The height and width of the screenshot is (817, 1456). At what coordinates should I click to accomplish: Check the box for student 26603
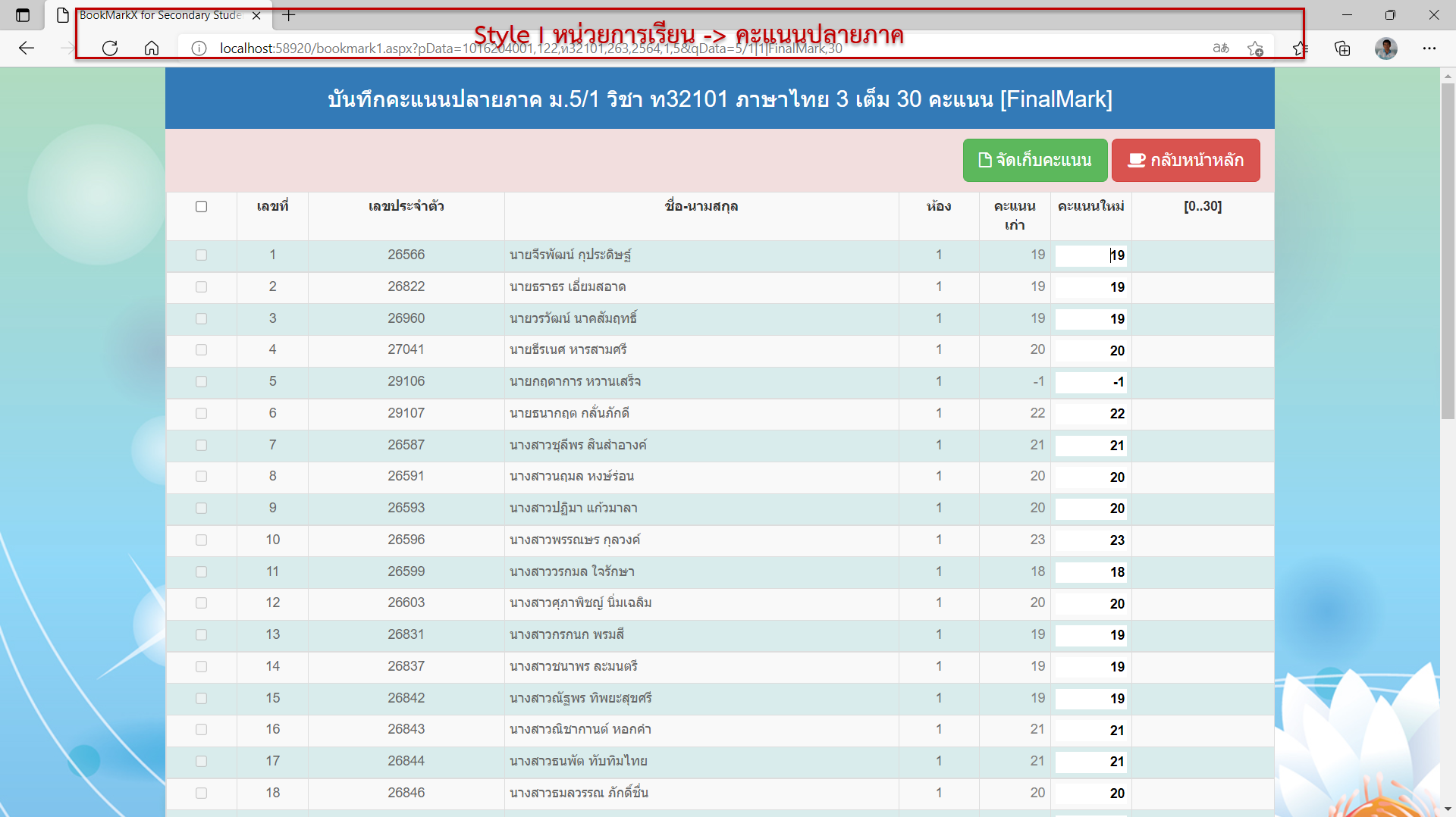[201, 603]
